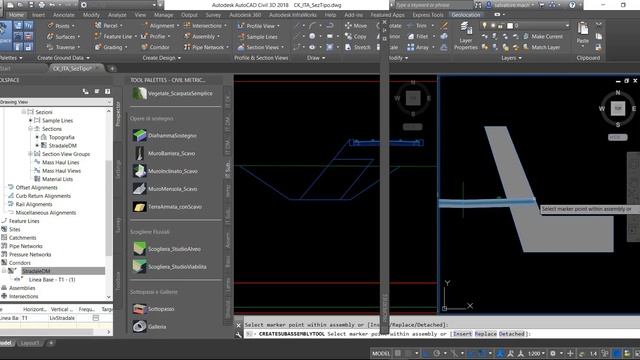Open the Annotate ribbon tab
Screen dimensions: 640x360
(64, 15)
